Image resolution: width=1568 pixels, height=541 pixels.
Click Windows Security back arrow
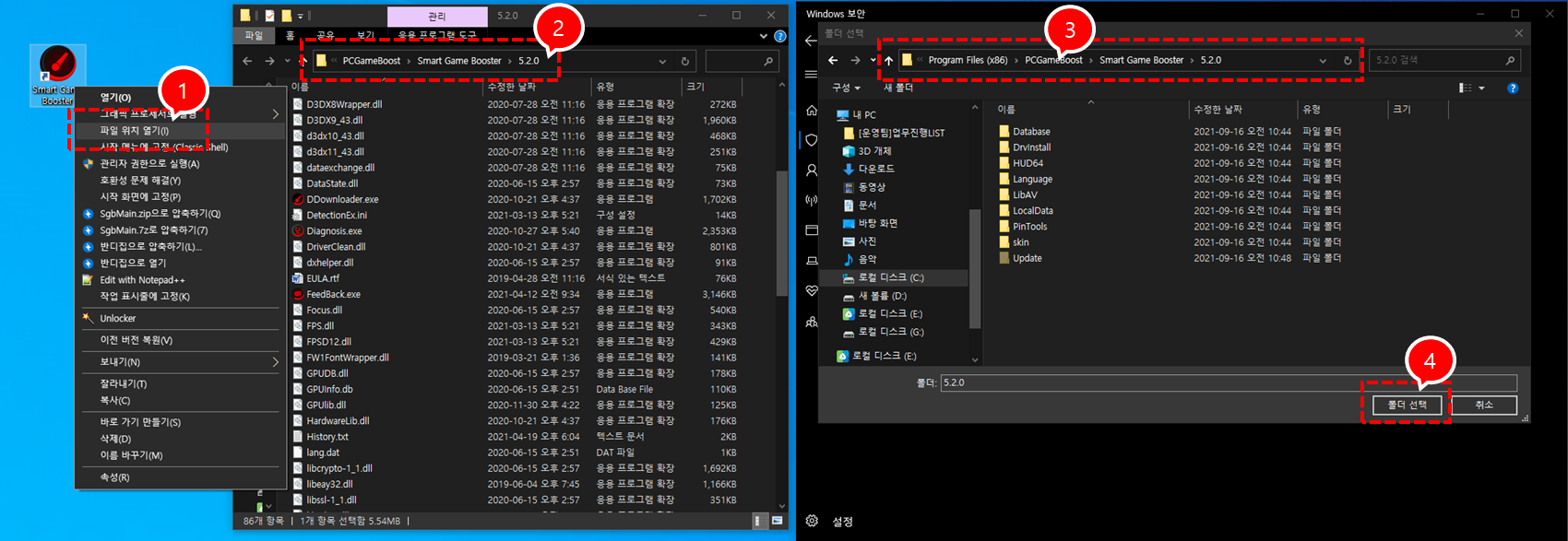[x=812, y=41]
